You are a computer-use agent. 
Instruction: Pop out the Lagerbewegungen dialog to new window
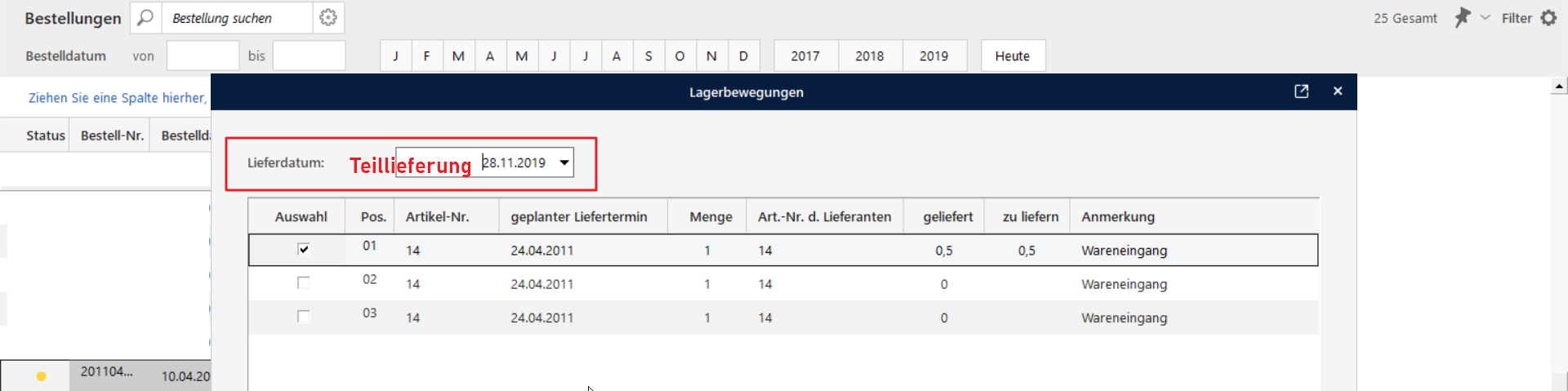(x=1302, y=91)
